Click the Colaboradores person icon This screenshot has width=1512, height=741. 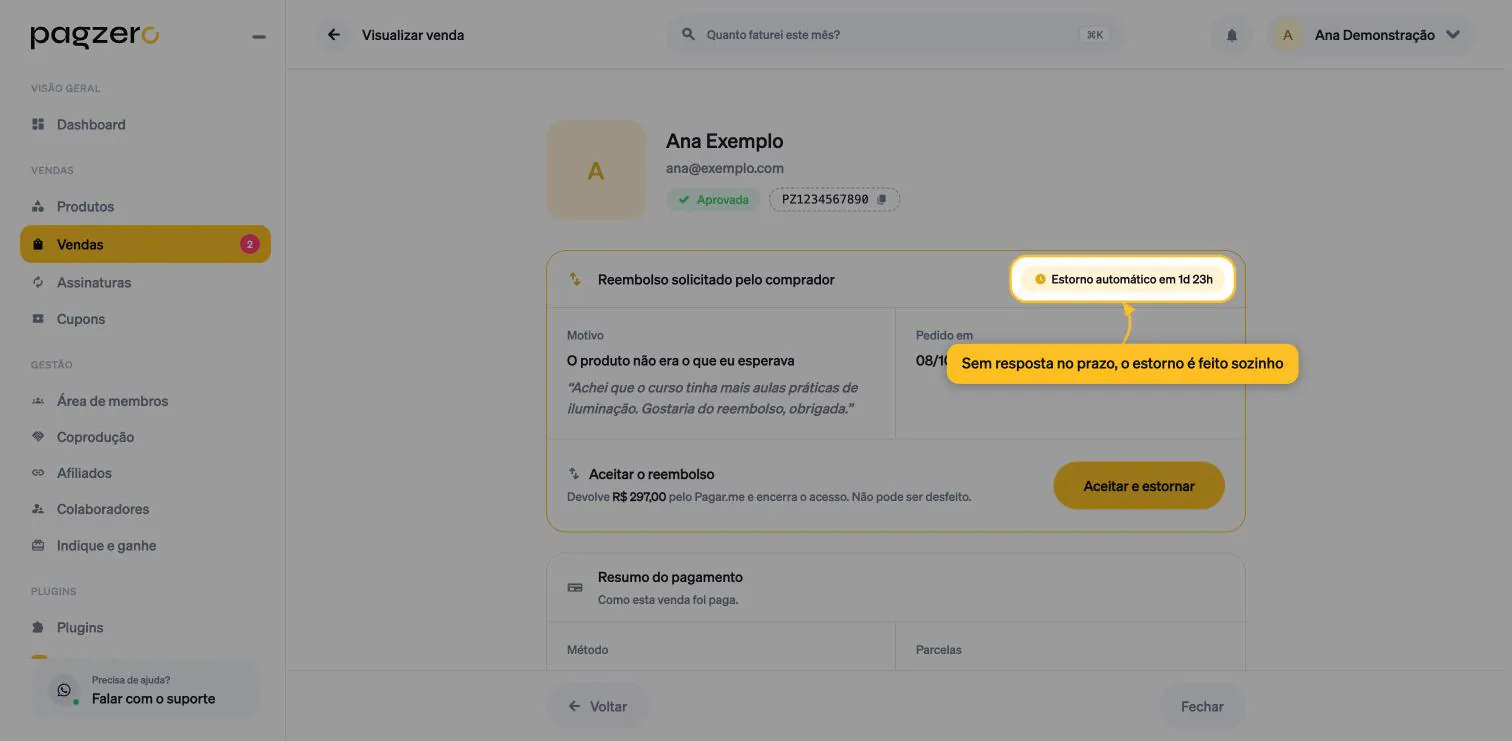tap(38, 509)
